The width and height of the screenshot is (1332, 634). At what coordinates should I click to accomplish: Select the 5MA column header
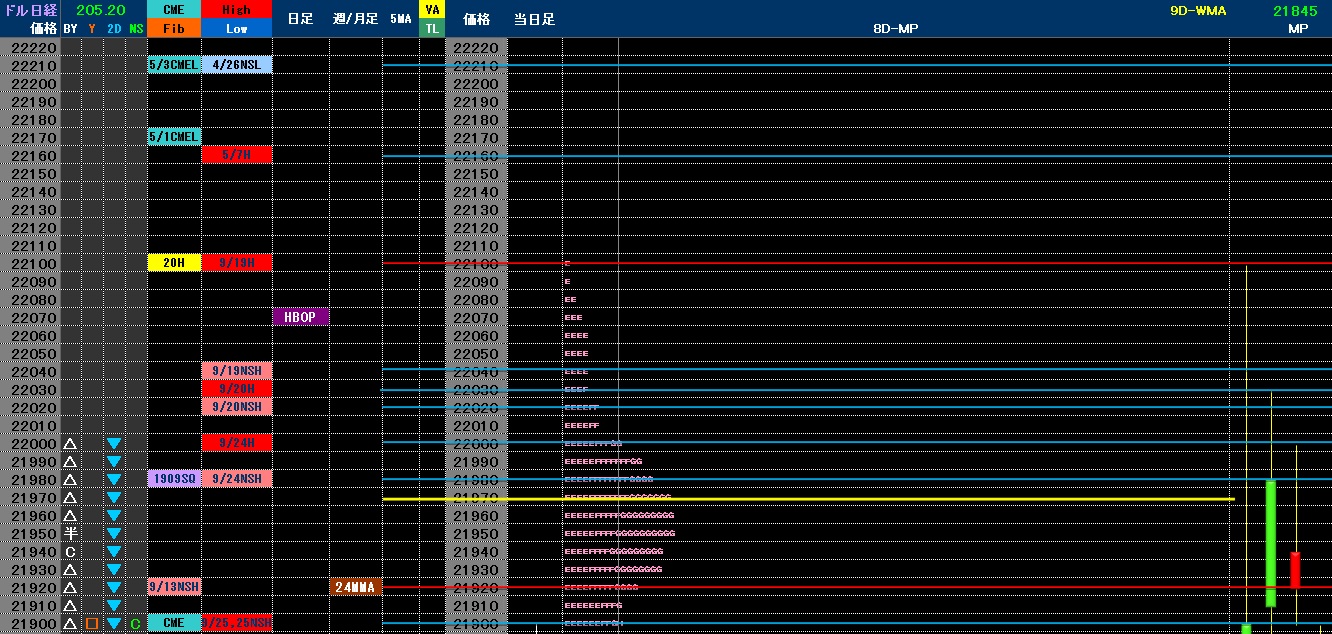(x=400, y=19)
